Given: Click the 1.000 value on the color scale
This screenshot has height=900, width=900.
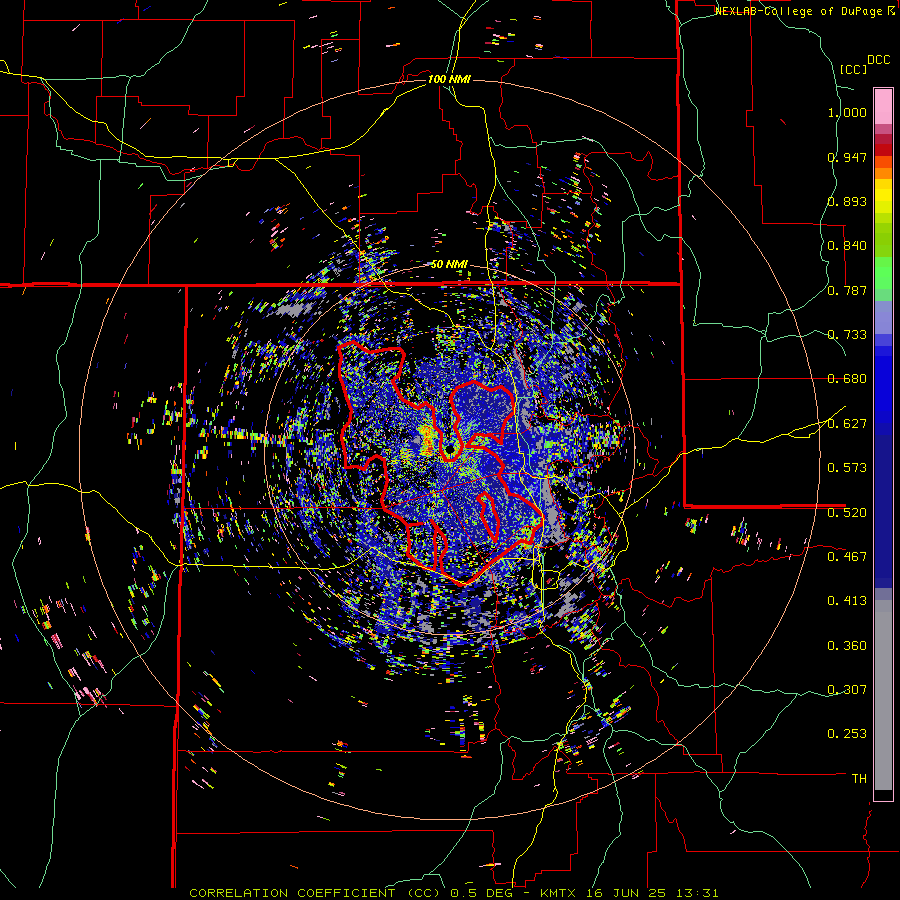Looking at the screenshot, I should (x=847, y=112).
